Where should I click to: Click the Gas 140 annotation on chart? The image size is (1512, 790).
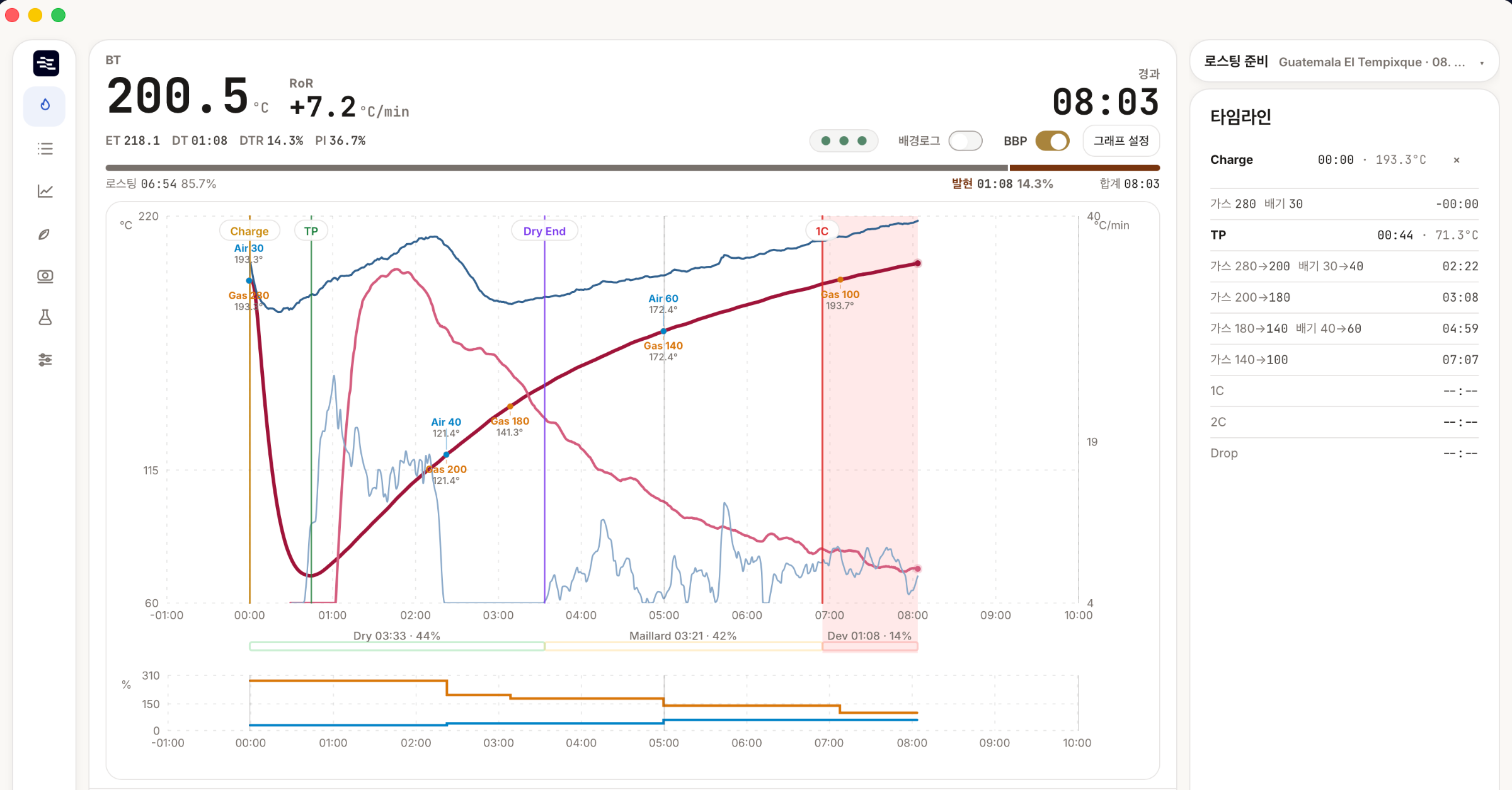663,346
